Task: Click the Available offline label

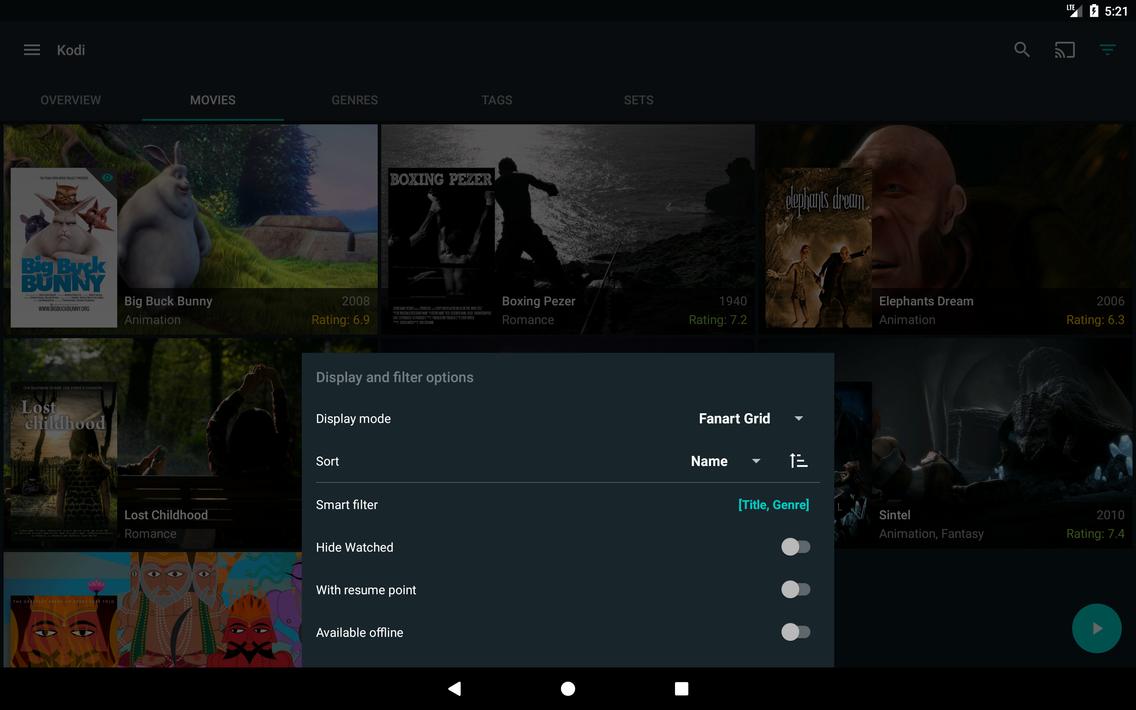Action: 359,632
